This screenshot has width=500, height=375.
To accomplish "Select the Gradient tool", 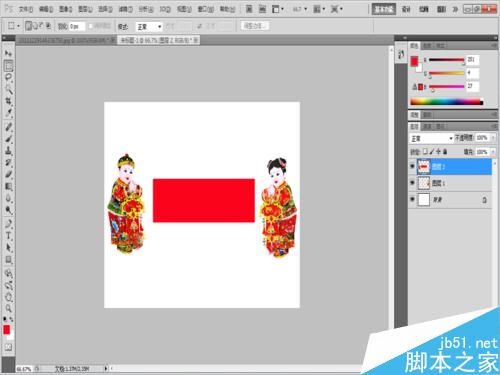I will 8,187.
